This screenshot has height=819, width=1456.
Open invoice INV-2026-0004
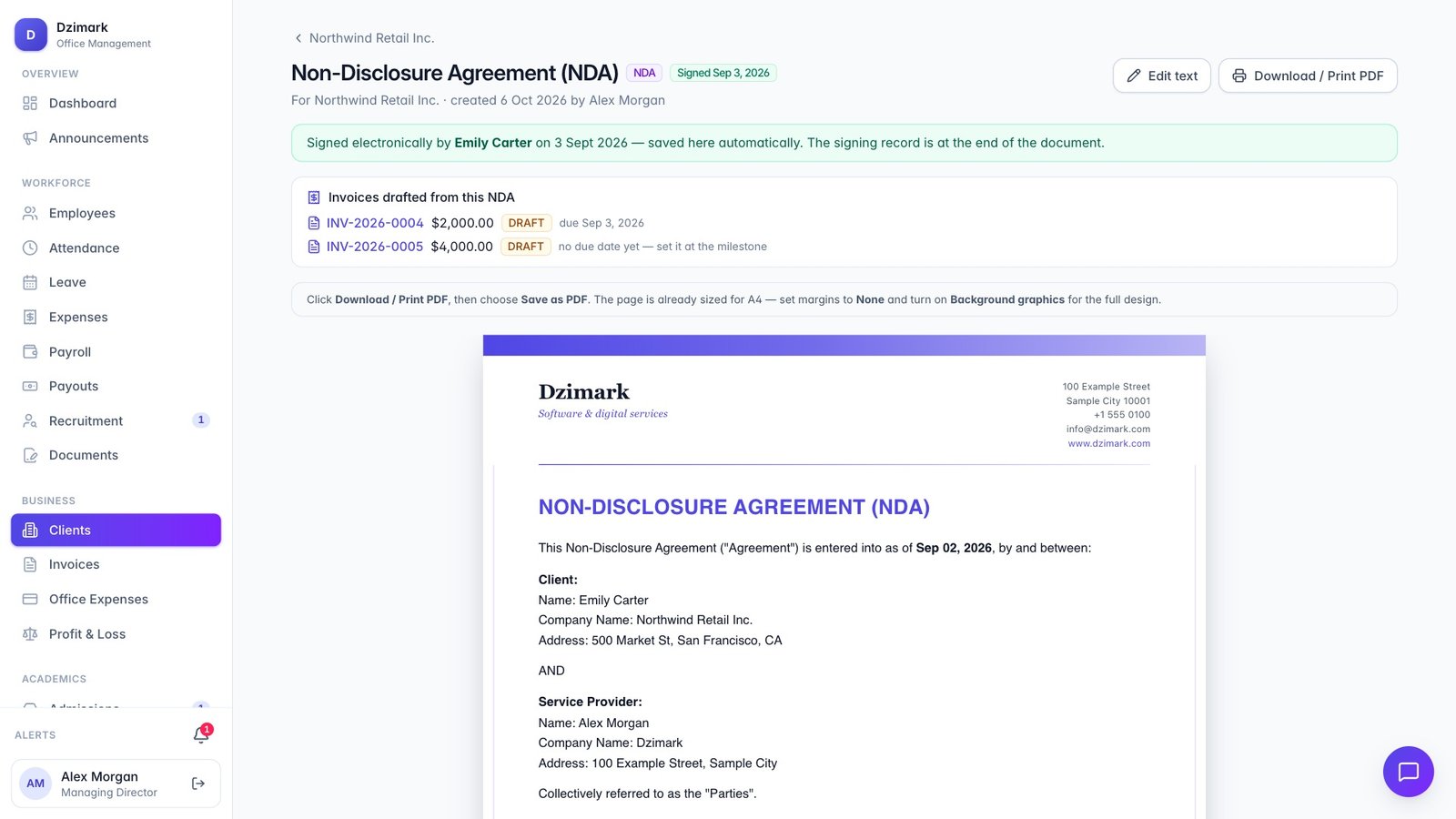coord(375,223)
